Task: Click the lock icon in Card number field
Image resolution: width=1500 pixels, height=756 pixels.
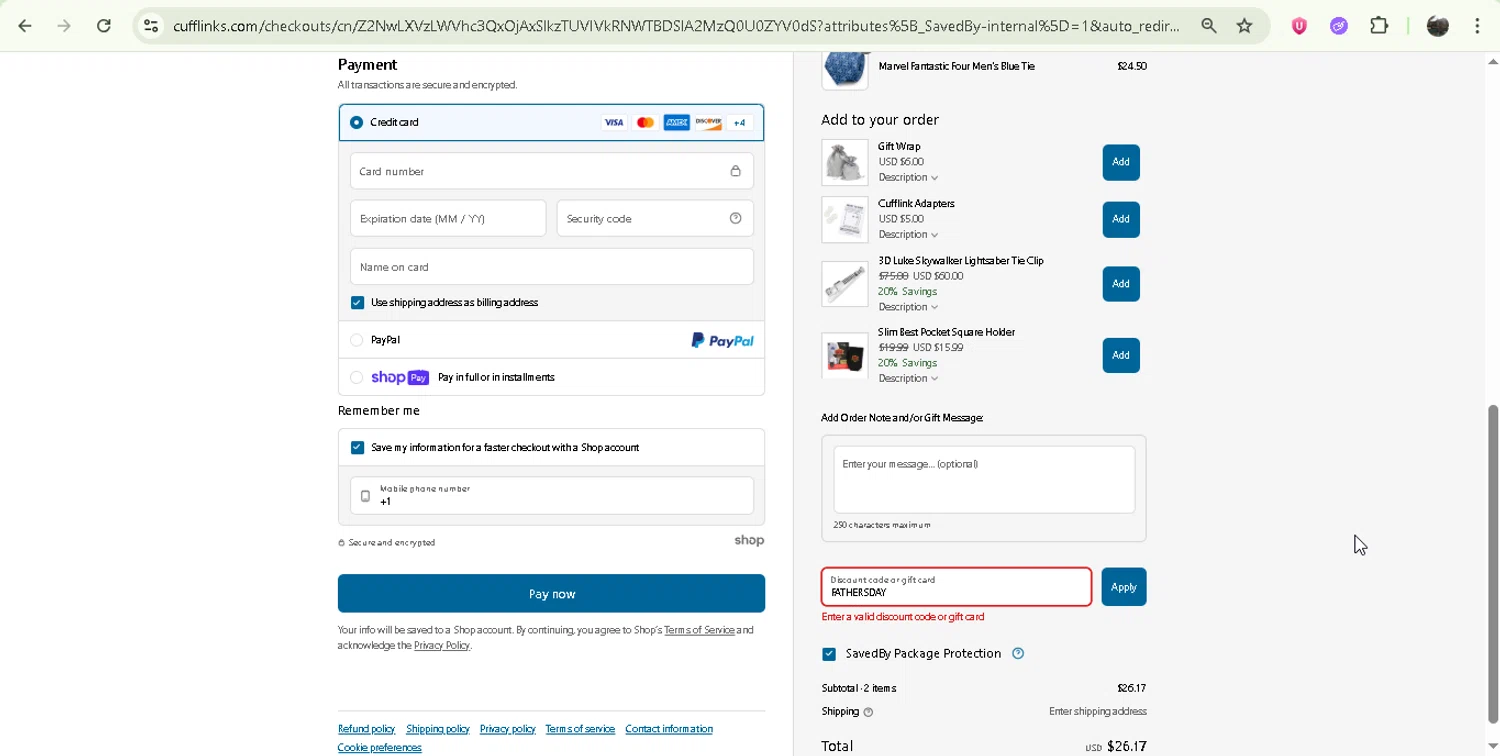Action: [x=735, y=171]
